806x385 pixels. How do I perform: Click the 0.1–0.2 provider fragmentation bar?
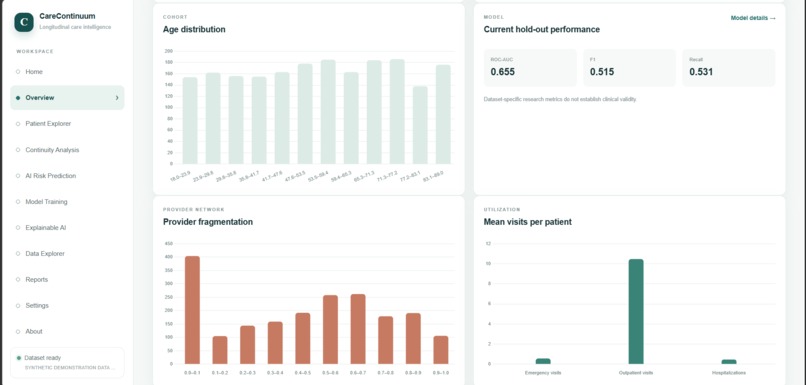point(220,350)
